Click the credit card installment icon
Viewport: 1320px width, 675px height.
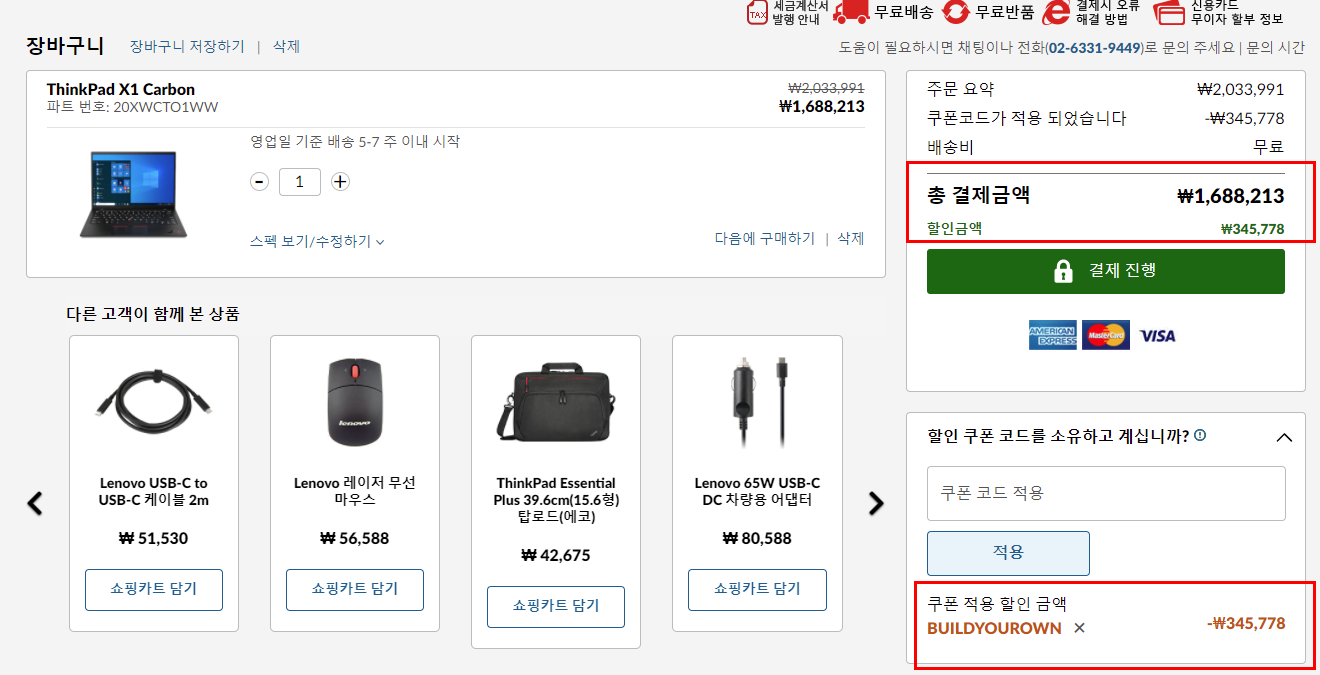[x=1169, y=13]
